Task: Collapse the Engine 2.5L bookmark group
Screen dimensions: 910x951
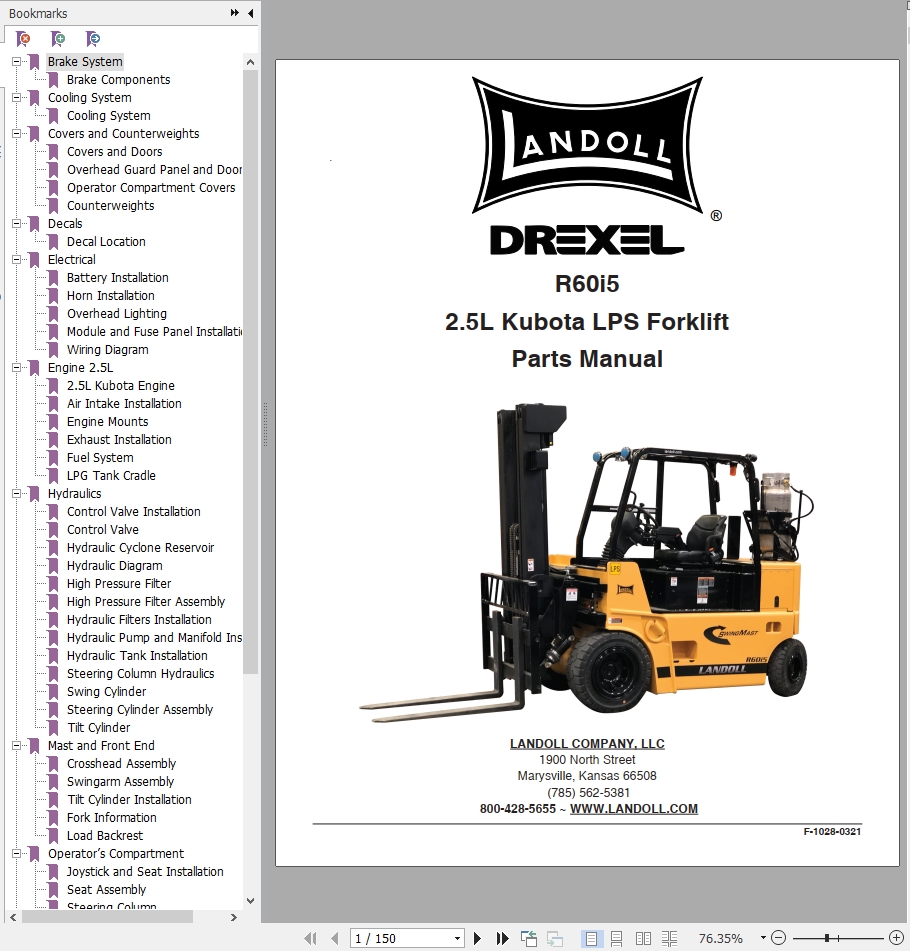Action: click(x=16, y=368)
